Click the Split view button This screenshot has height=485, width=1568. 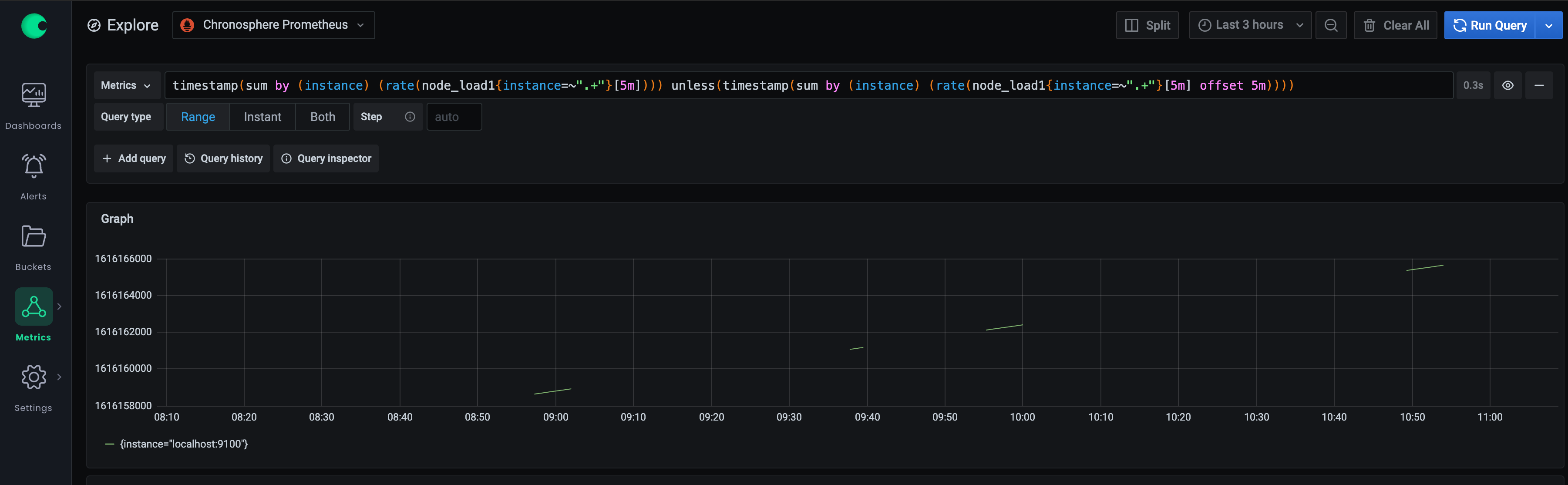pyautogui.click(x=1147, y=25)
